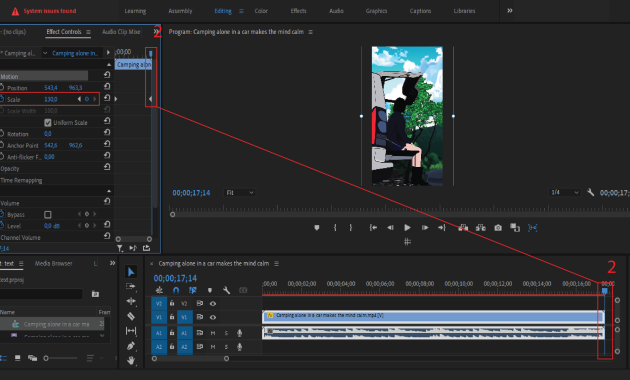The image size is (630, 380).
Task: Switch to Effects workspace
Action: click(298, 11)
